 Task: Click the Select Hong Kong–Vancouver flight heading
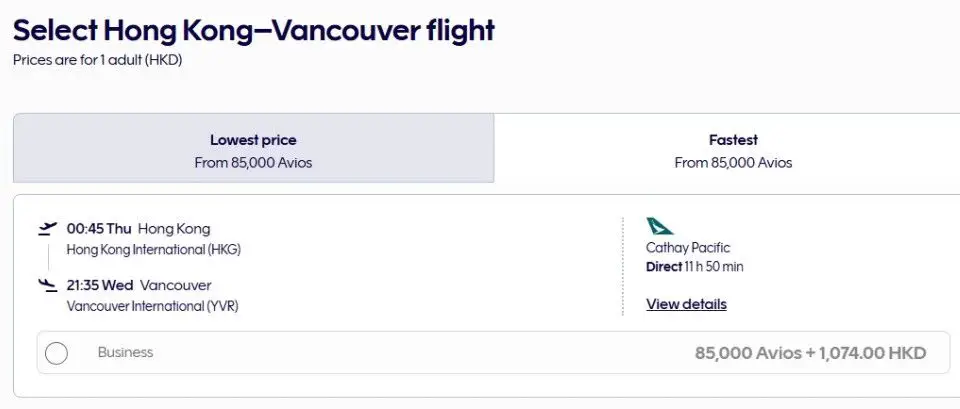(x=254, y=30)
